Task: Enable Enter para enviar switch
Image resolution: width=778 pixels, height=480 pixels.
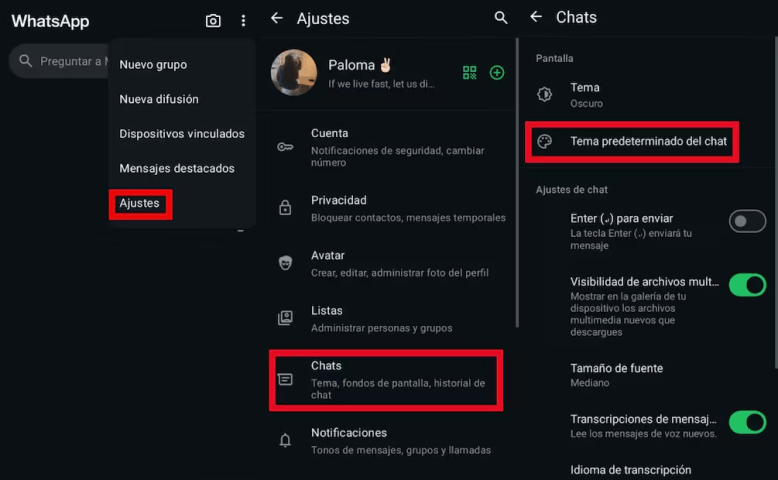Action: point(747,221)
